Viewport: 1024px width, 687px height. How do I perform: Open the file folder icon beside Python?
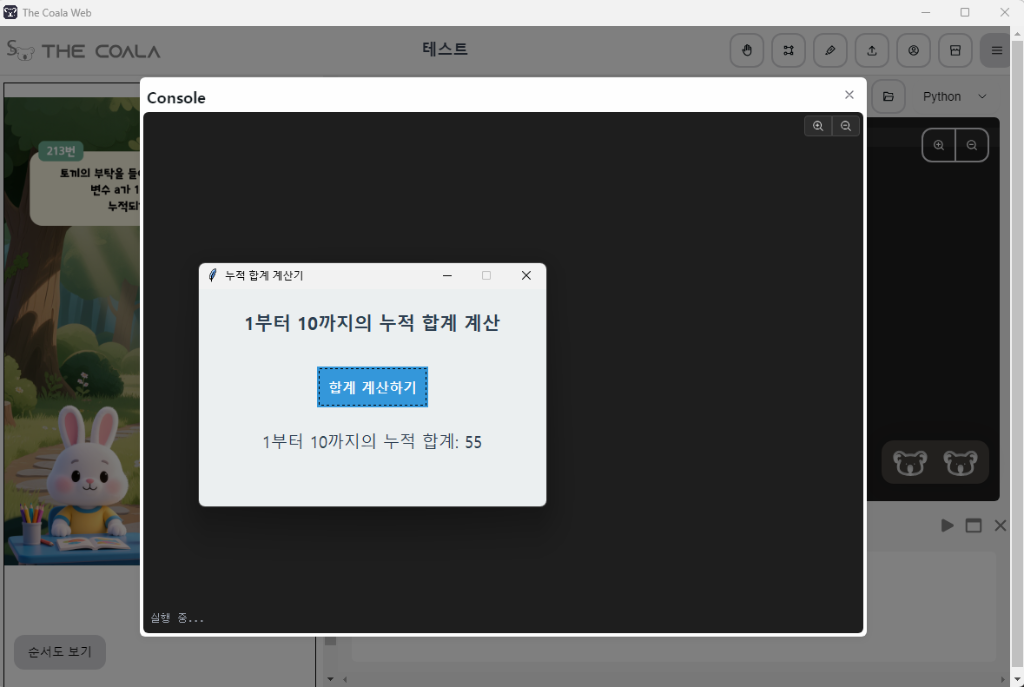889,96
